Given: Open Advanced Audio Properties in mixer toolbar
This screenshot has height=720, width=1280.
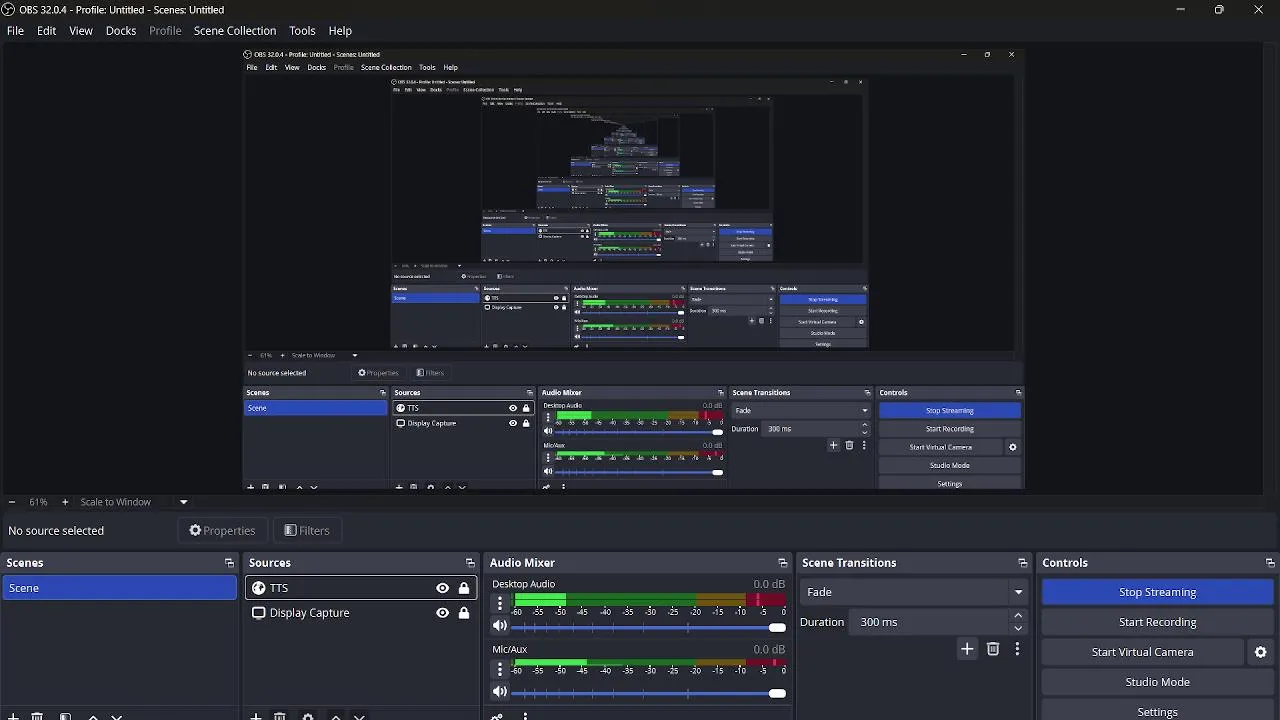Looking at the screenshot, I should coord(497,716).
